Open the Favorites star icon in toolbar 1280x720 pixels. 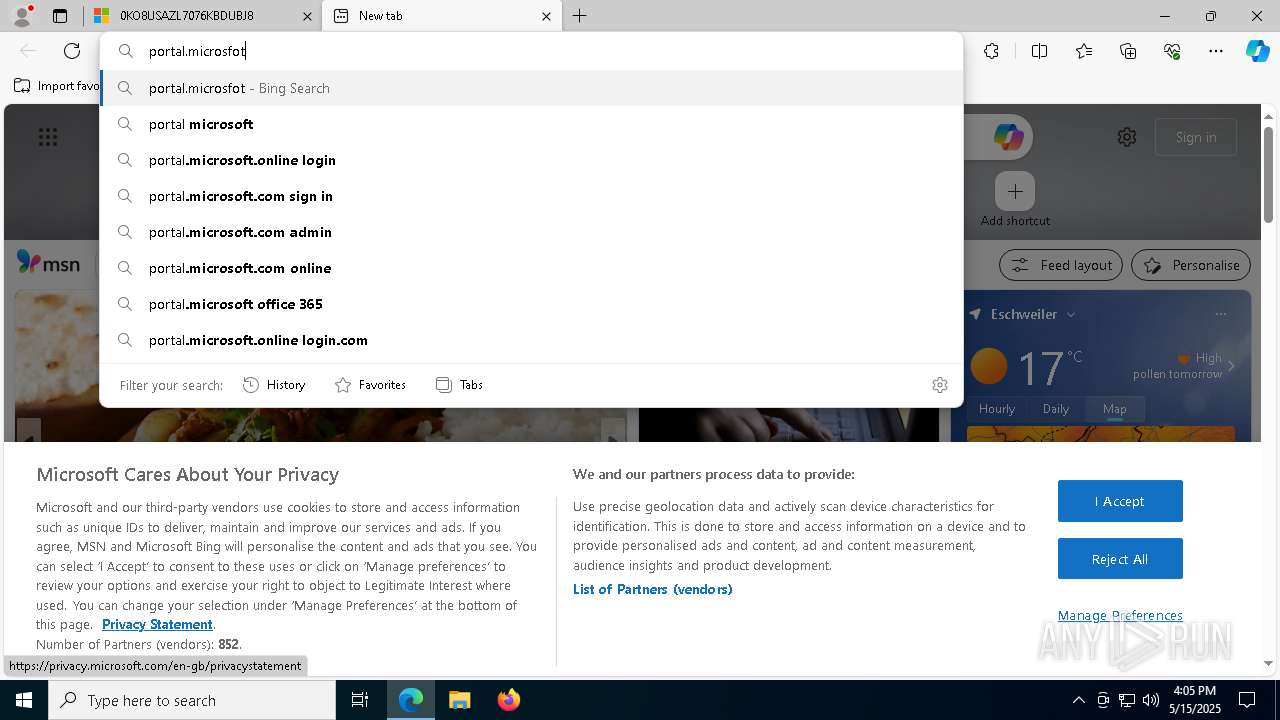coord(1084,51)
